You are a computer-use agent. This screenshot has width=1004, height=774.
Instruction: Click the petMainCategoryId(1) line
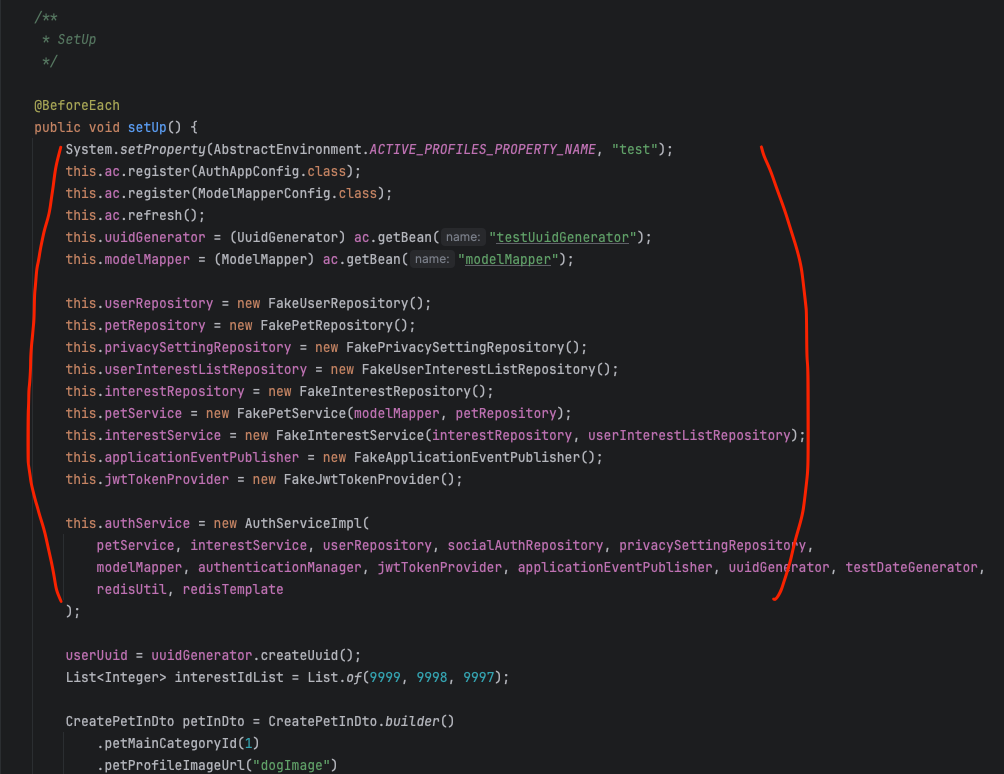178,743
